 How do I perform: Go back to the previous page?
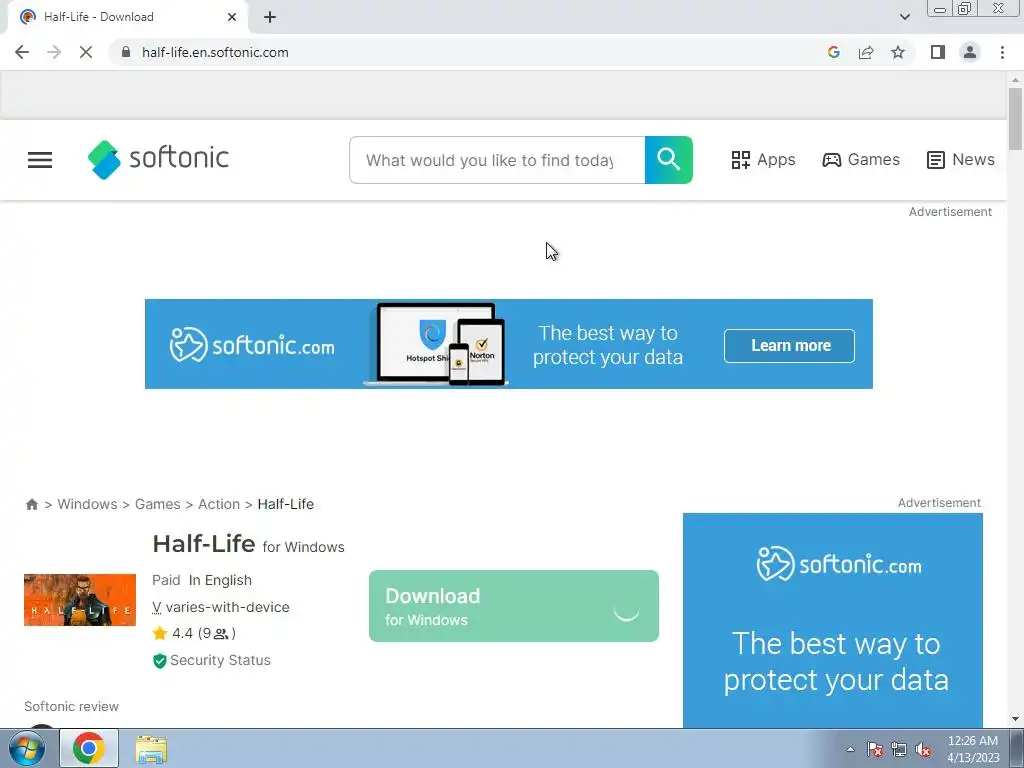pos(22,52)
